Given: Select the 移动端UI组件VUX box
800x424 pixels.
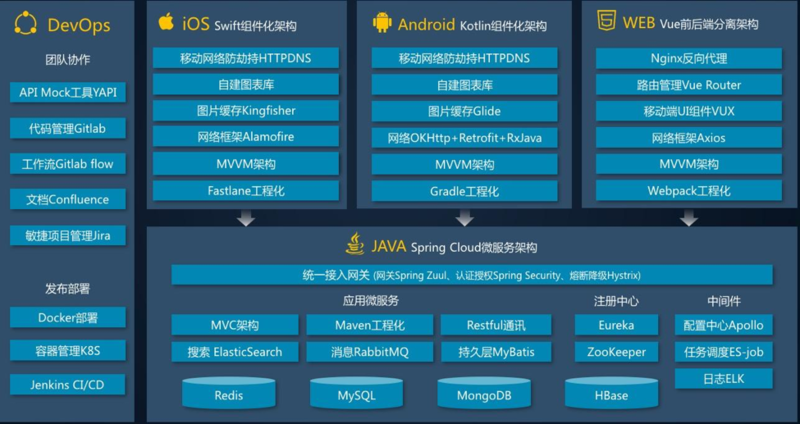Looking at the screenshot, I should [x=689, y=111].
